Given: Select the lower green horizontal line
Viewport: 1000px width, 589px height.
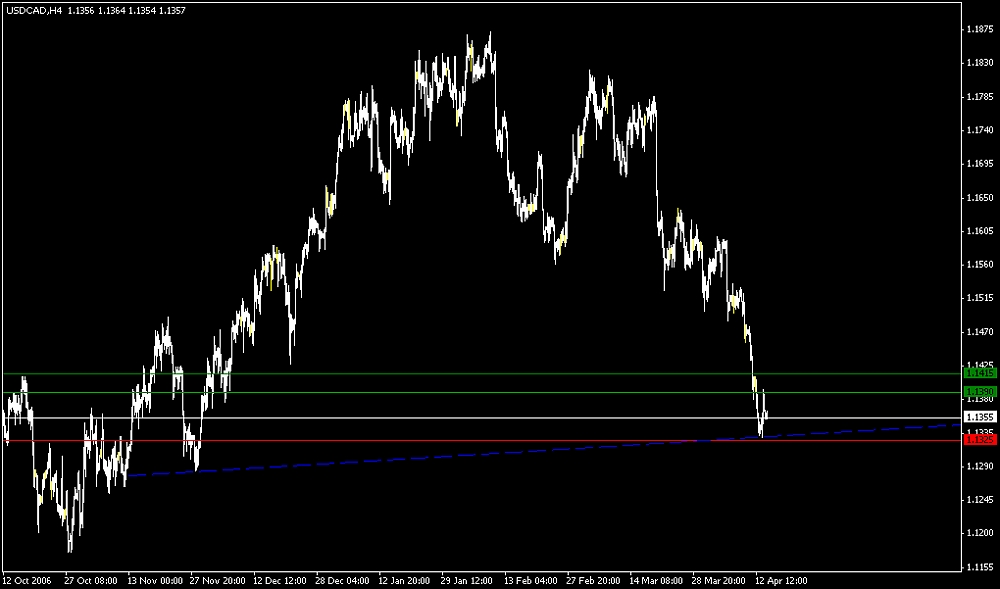Looking at the screenshot, I should (x=500, y=392).
